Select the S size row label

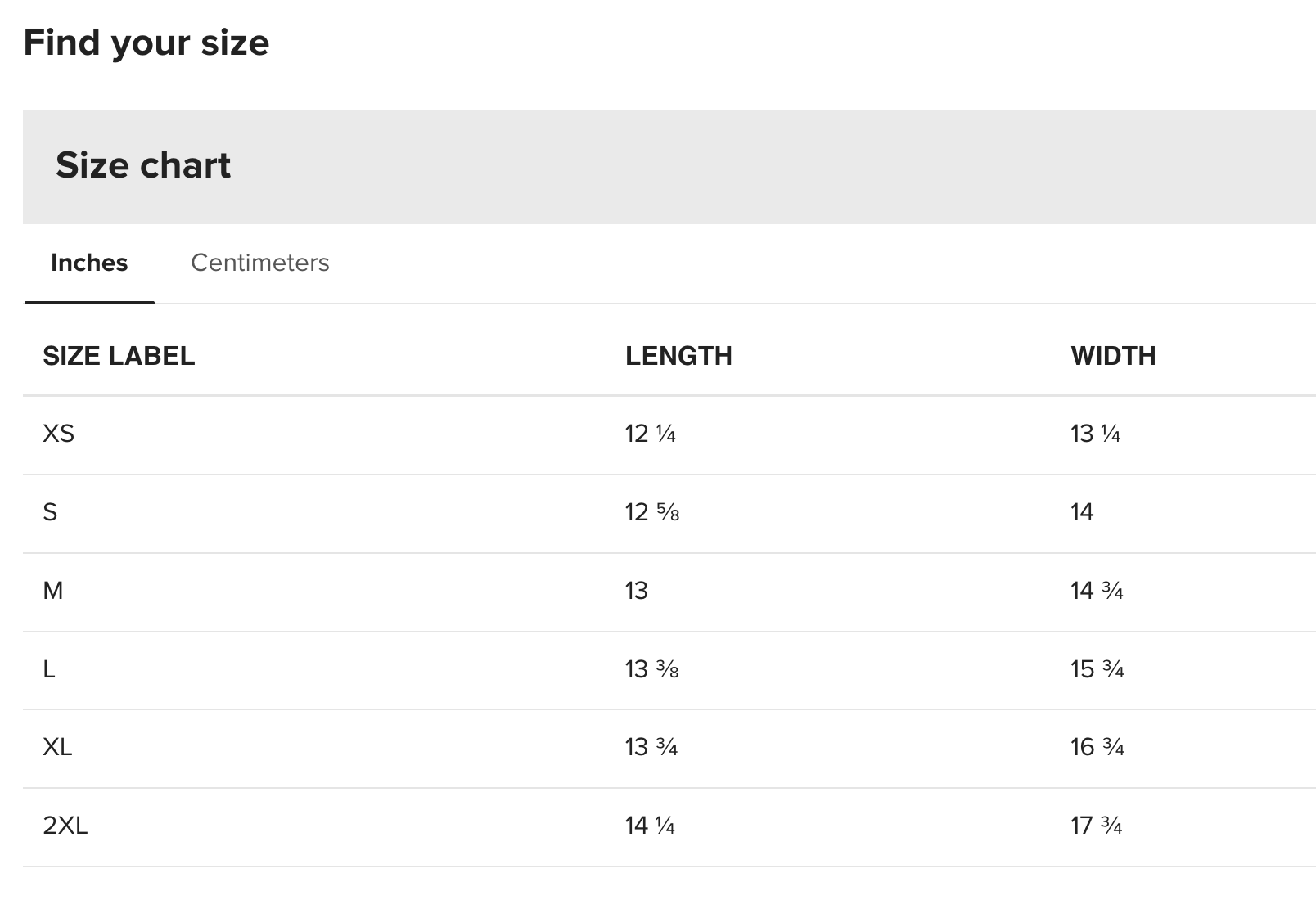tap(50, 512)
